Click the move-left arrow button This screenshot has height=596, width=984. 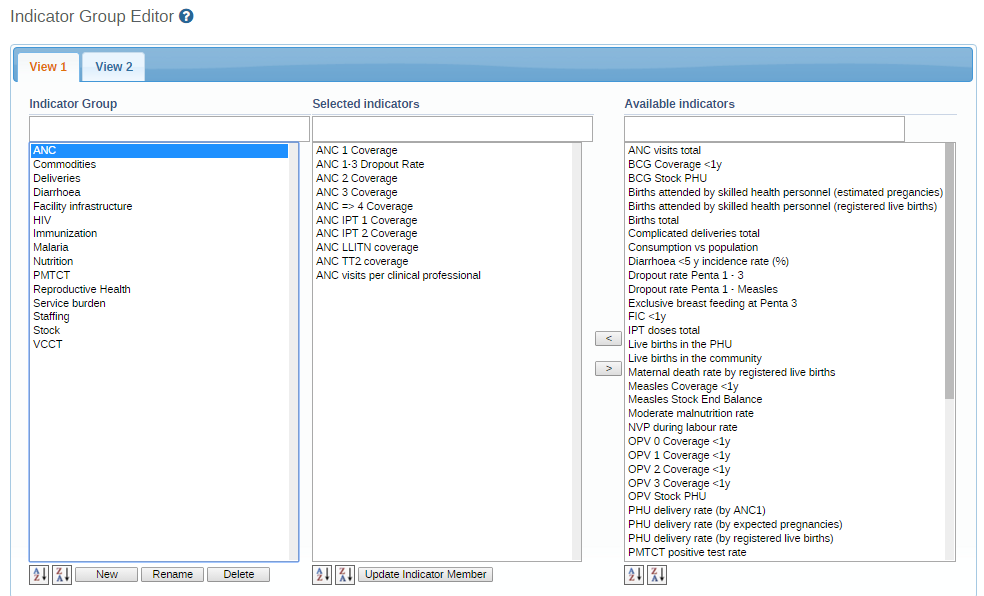pos(608,339)
